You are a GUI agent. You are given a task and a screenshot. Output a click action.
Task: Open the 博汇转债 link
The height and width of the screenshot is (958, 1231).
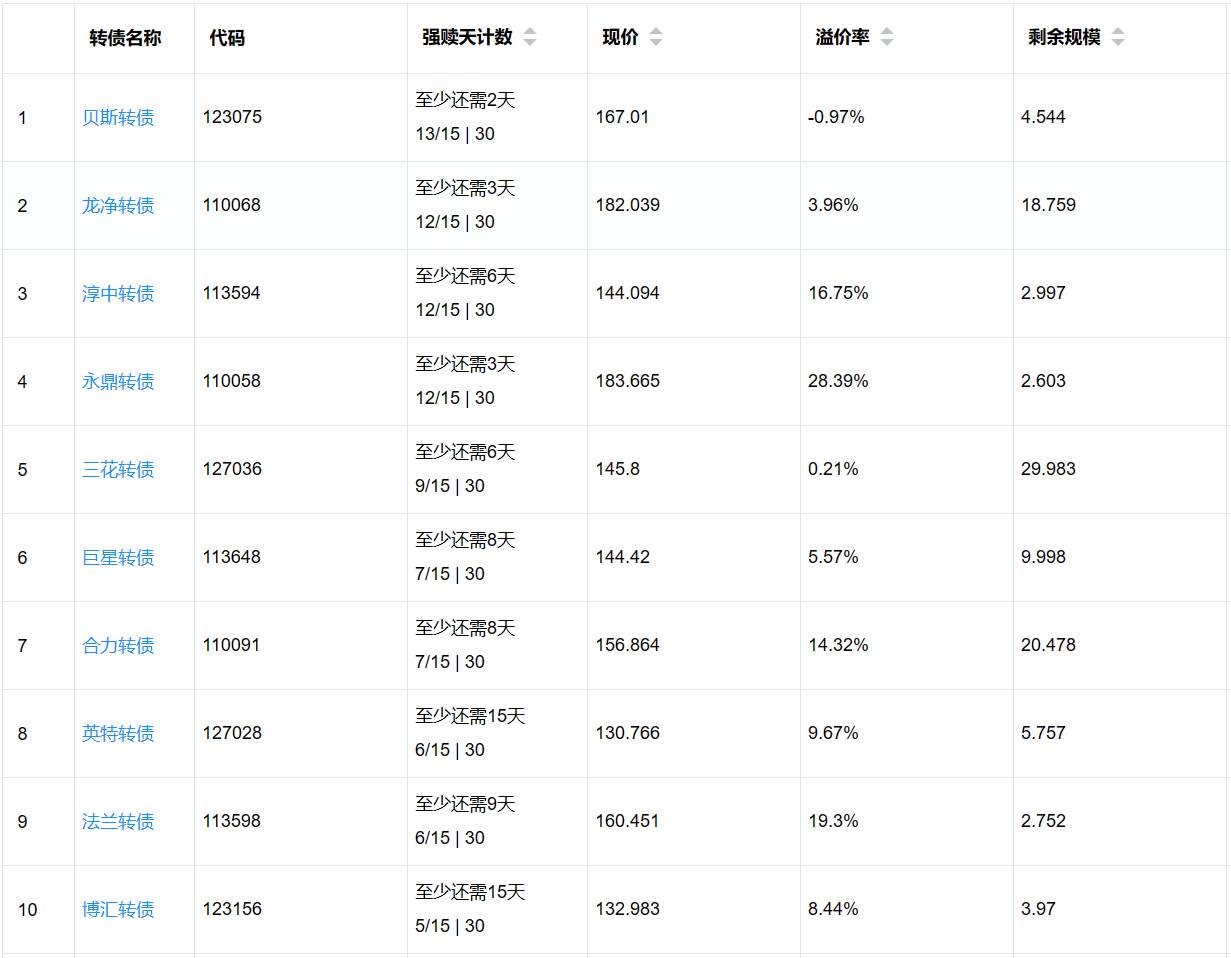click(118, 910)
